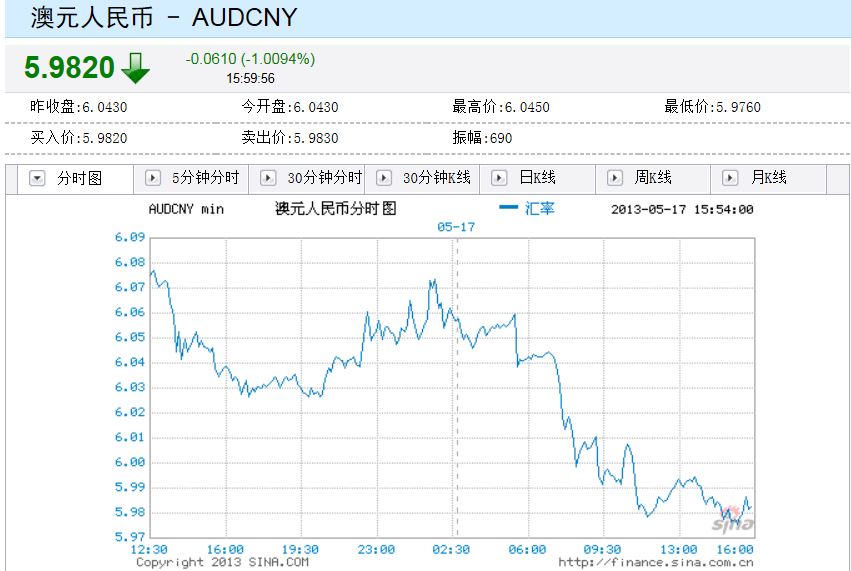Click 买入价:5.9820 value
Image resolution: width=851 pixels, height=571 pixels.
pos(79,138)
